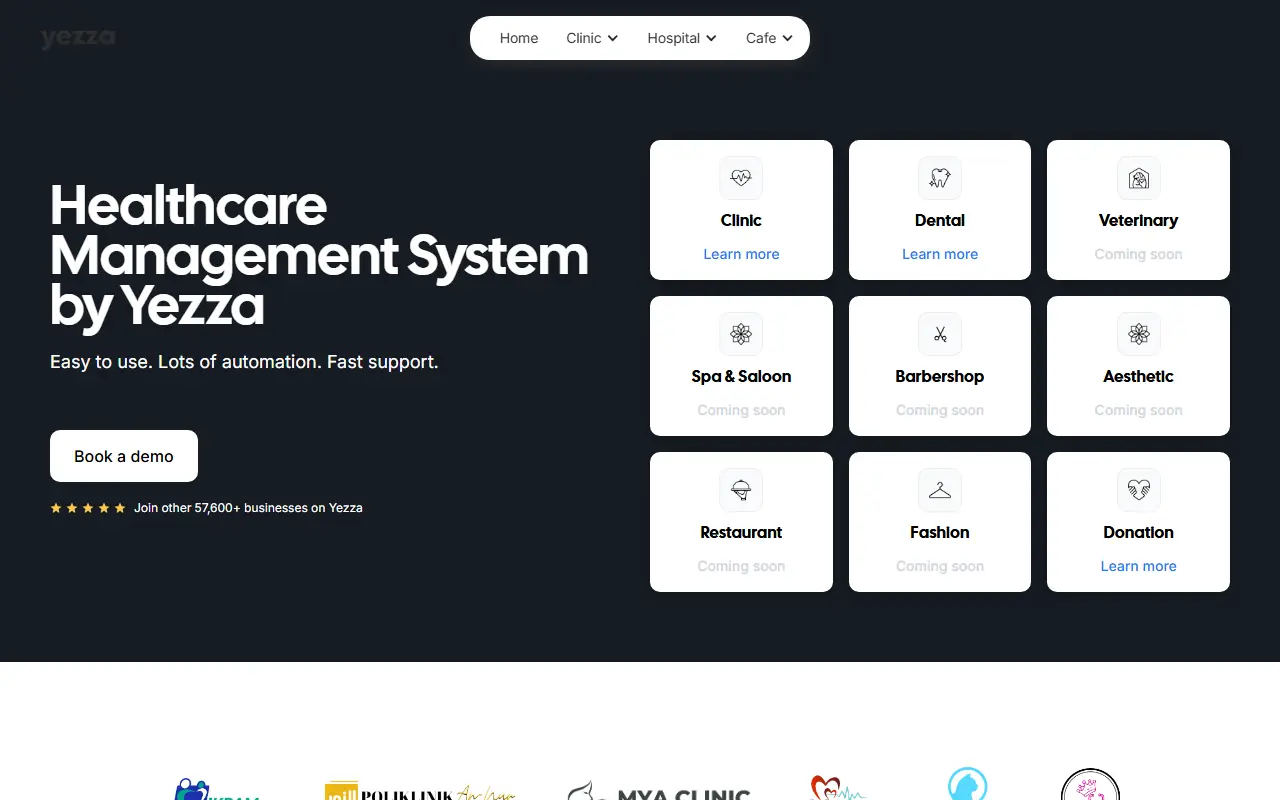Click the Clinic heartbeat icon
Screen dimensions: 1280x800
pyautogui.click(x=741, y=178)
